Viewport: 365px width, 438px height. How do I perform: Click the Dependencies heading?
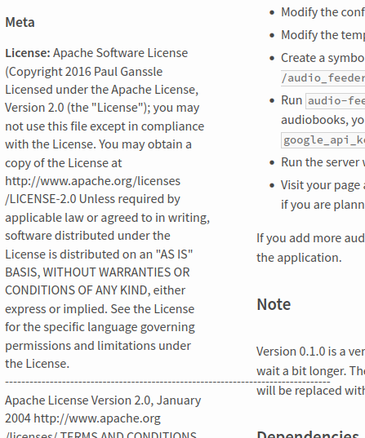(x=308, y=434)
